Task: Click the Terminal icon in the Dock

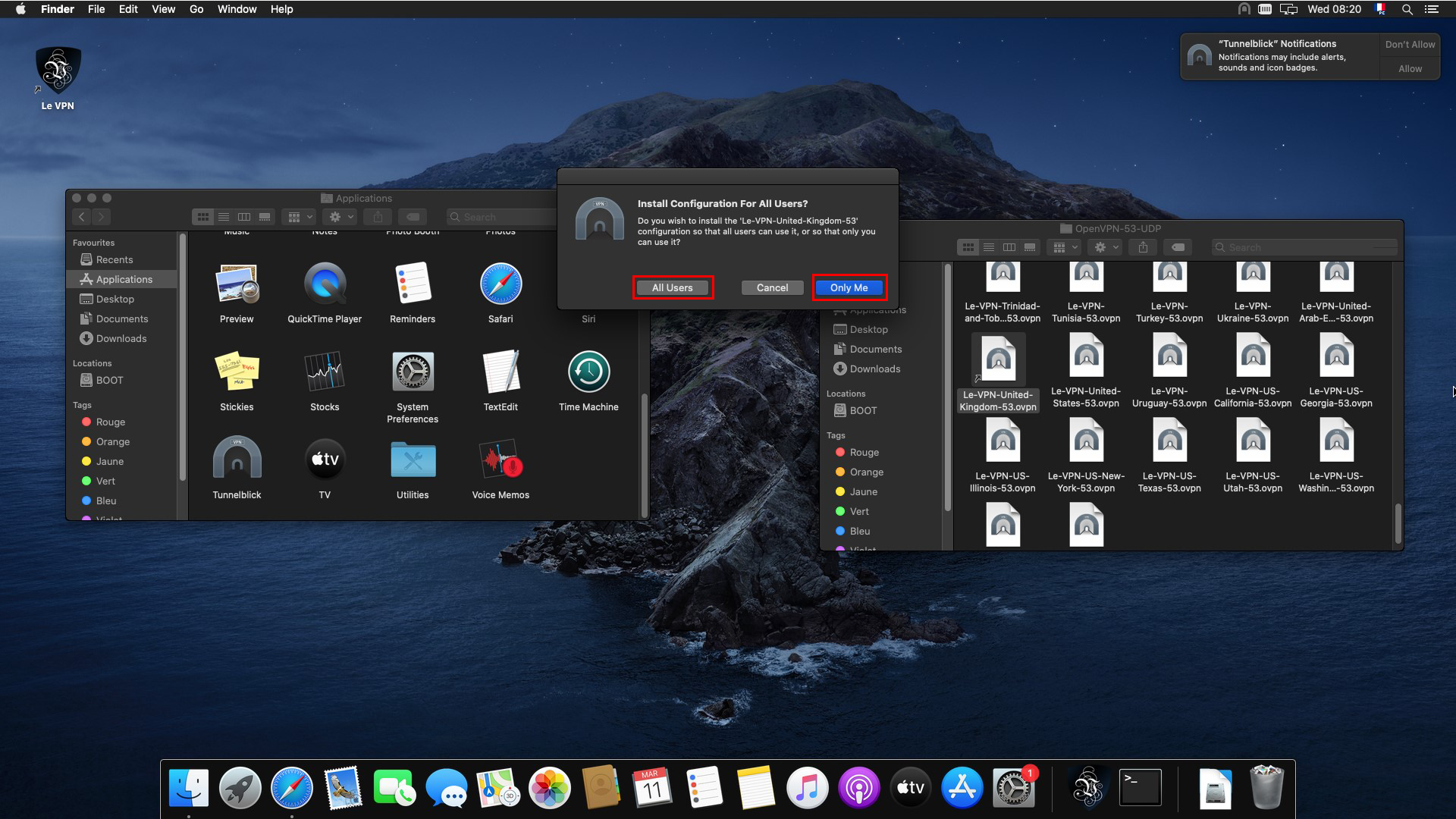Action: coord(1141,787)
